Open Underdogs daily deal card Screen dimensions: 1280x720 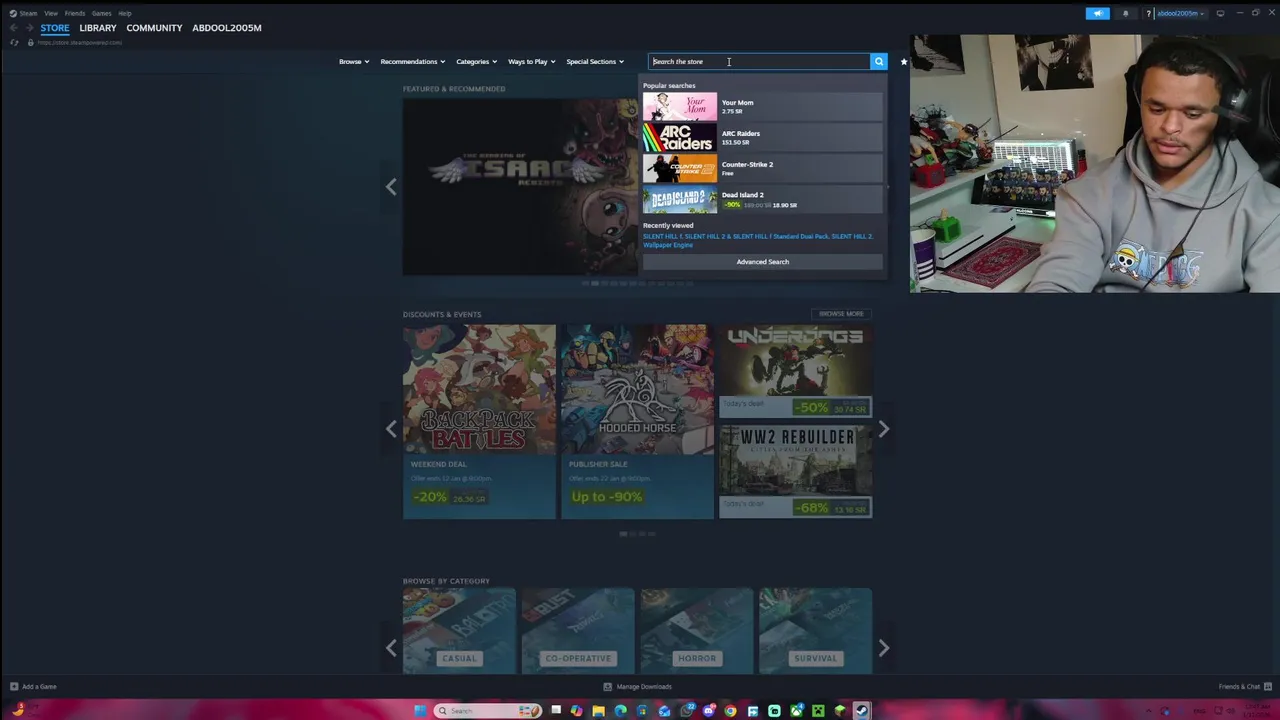pos(795,370)
